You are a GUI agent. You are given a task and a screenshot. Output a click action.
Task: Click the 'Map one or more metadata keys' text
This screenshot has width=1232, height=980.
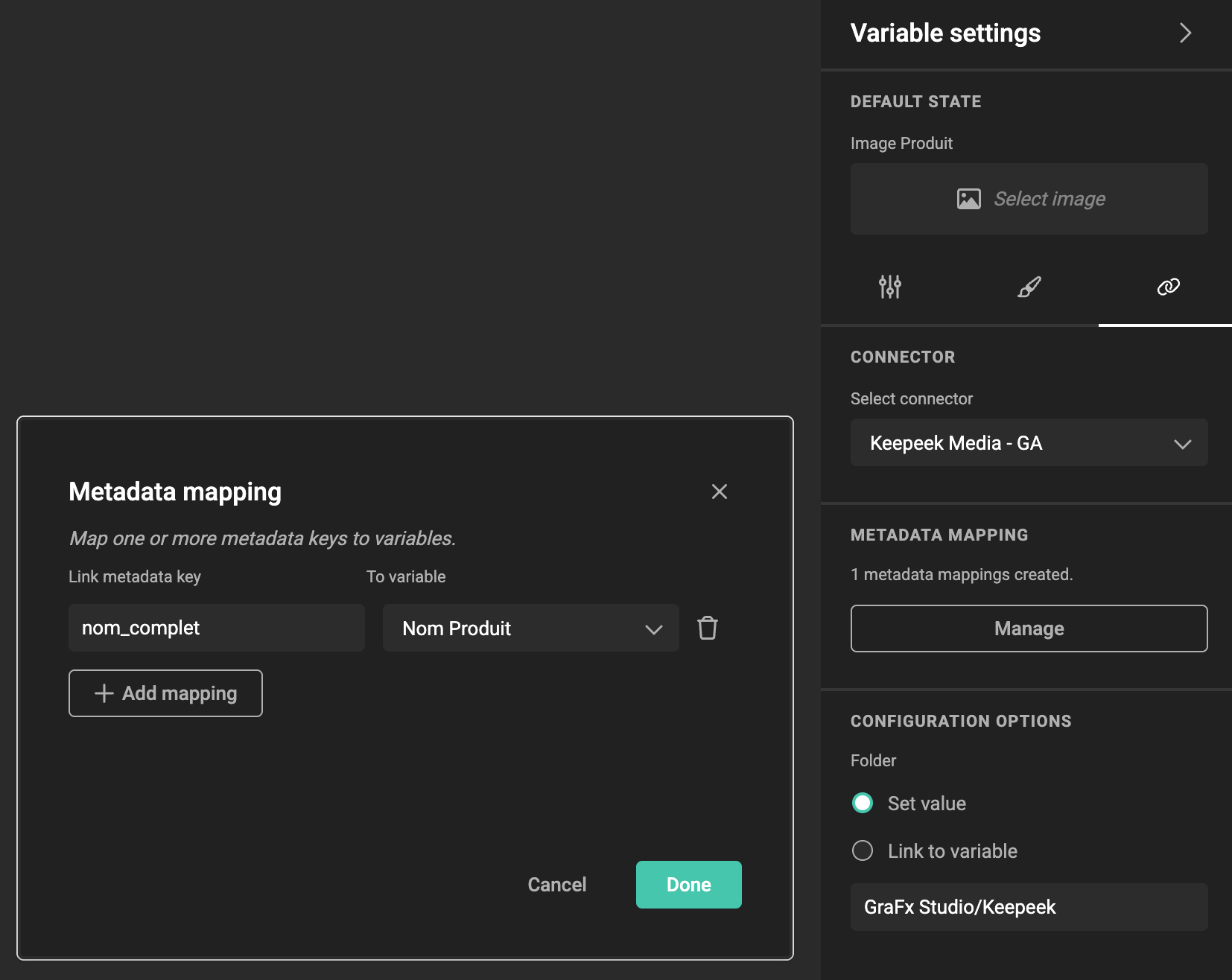coord(262,538)
